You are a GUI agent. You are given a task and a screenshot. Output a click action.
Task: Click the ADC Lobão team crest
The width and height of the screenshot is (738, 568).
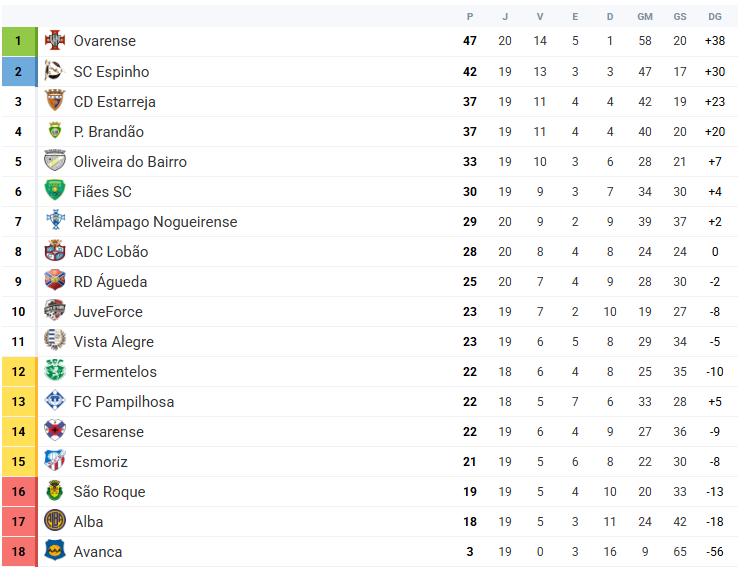tap(54, 251)
